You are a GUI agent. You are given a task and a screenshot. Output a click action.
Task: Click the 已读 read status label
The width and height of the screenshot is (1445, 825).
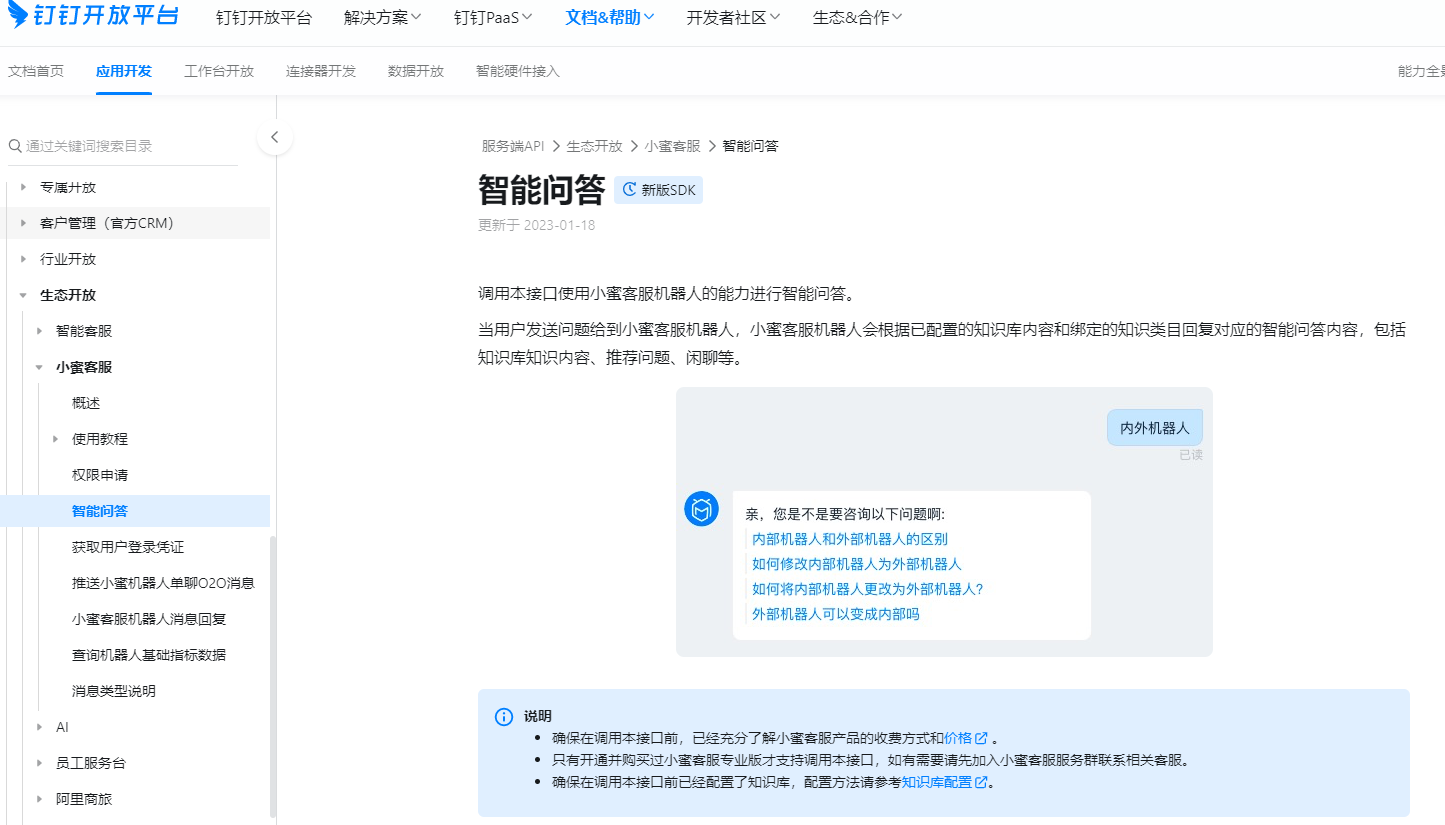[1191, 455]
